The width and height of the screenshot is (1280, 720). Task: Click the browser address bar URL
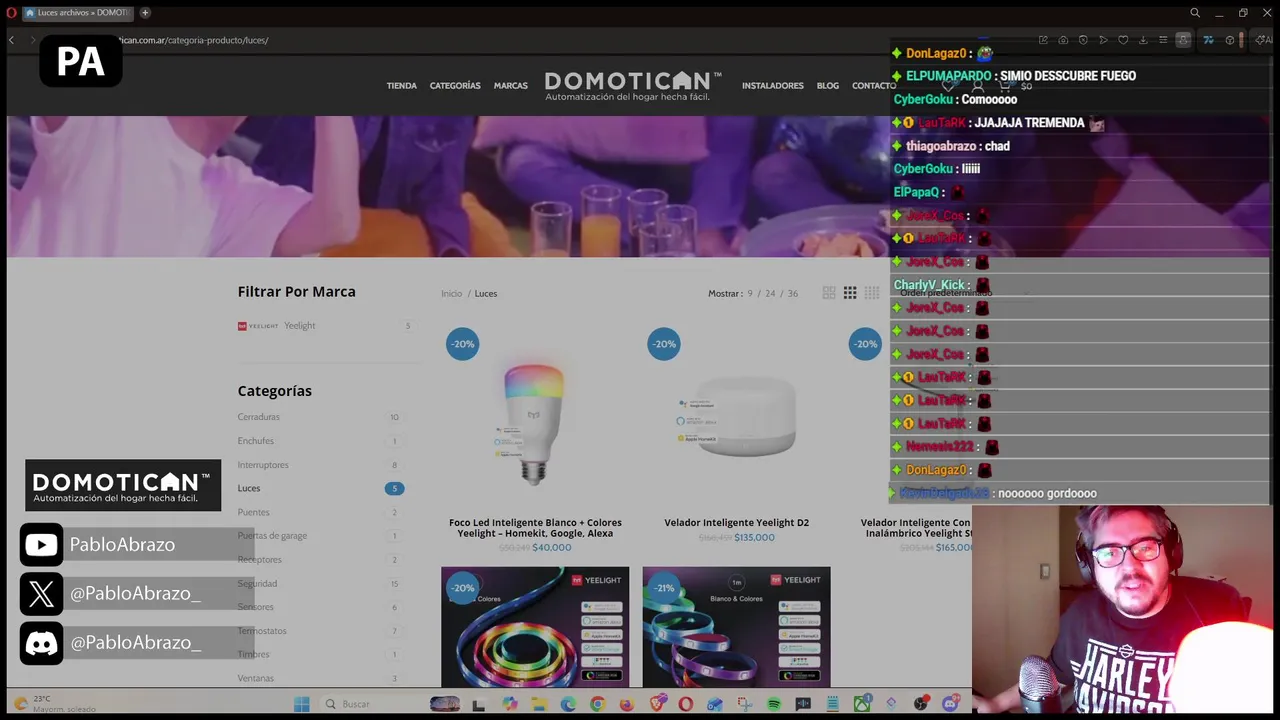195,40
